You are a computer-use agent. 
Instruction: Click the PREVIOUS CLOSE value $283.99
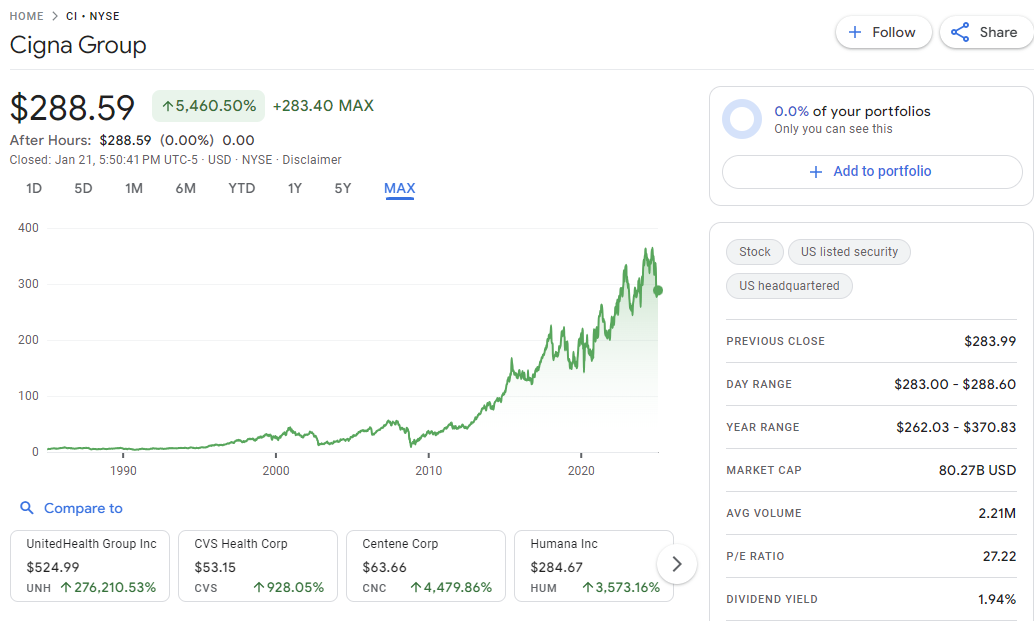(990, 341)
